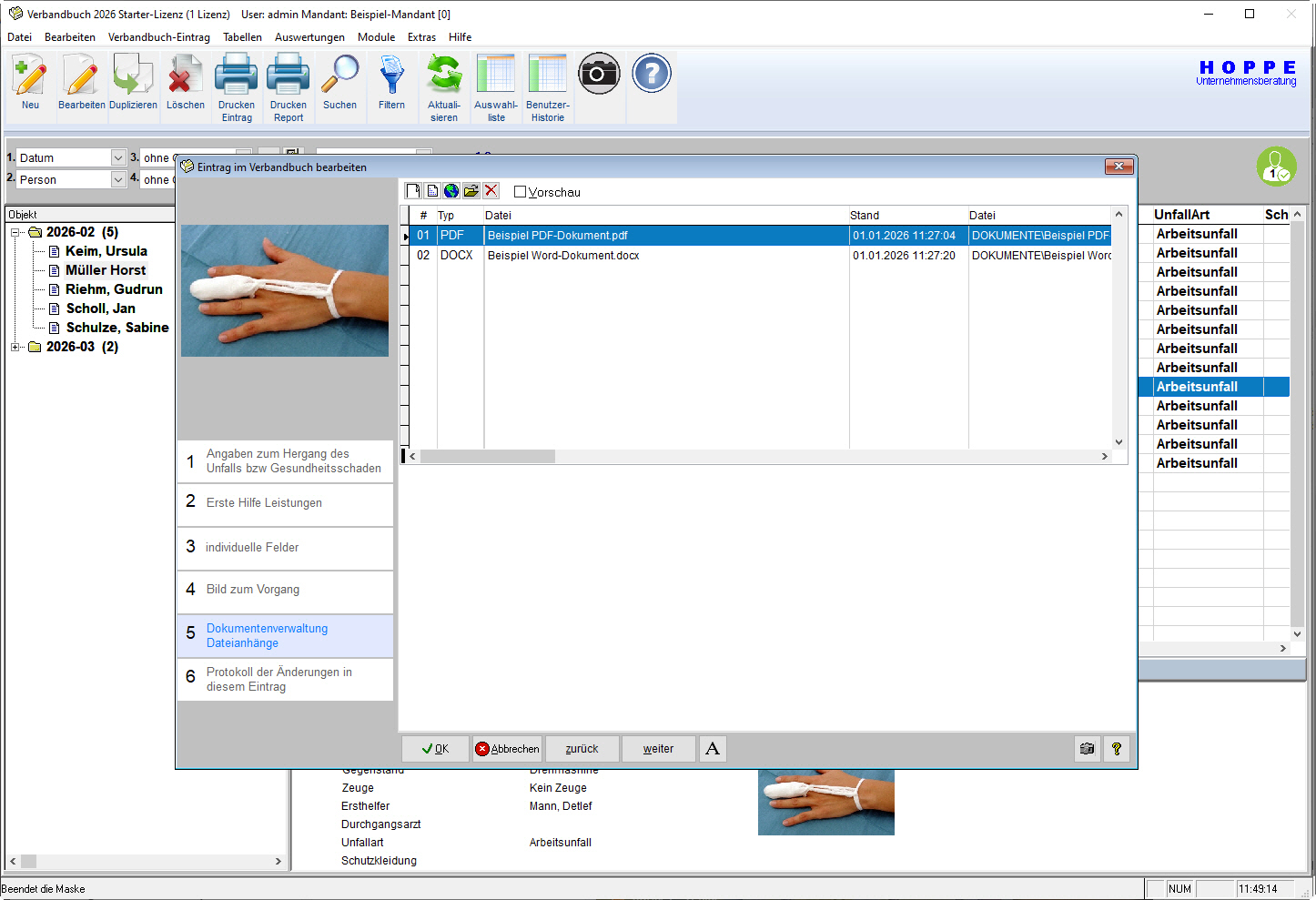The width and height of the screenshot is (1316, 900).
Task: Click the Duplizieren toolbar icon
Action: (x=133, y=82)
